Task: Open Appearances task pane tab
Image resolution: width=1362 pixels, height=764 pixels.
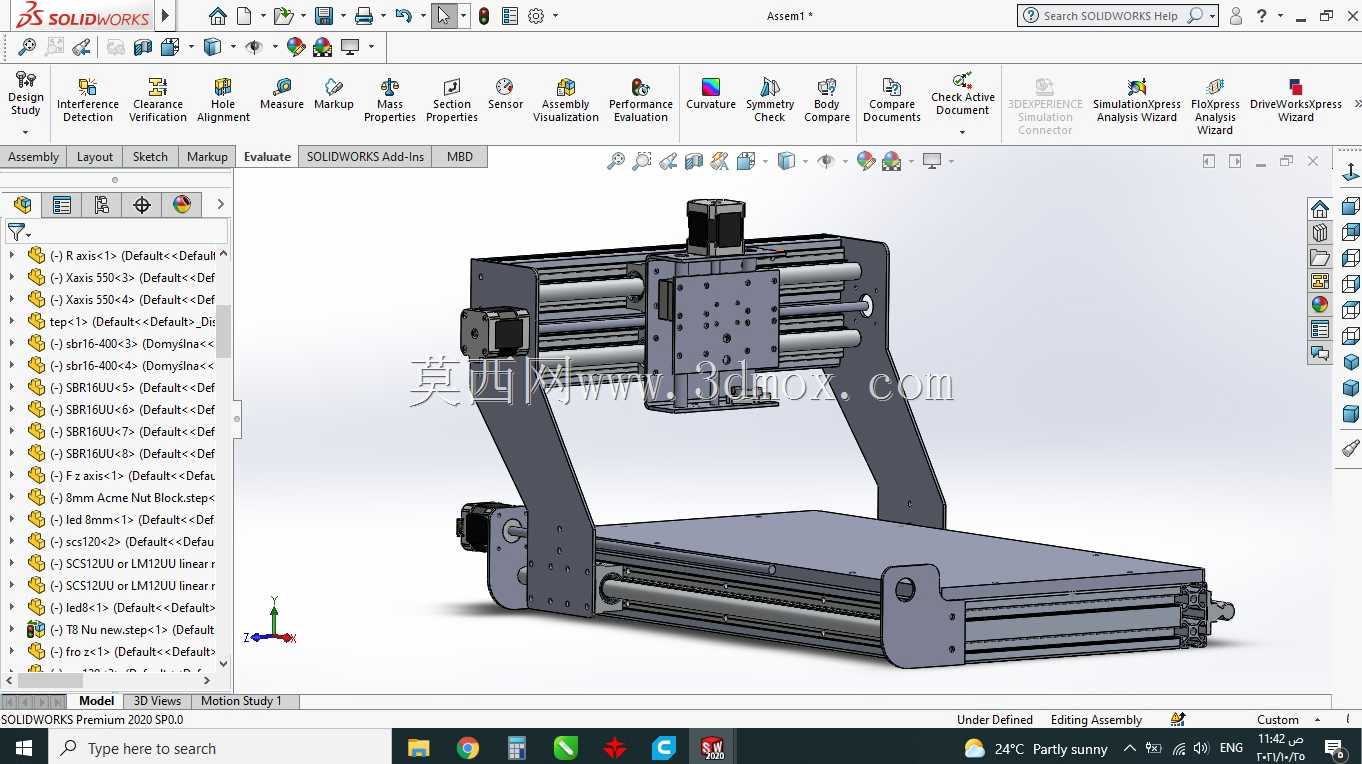Action: tap(1320, 305)
